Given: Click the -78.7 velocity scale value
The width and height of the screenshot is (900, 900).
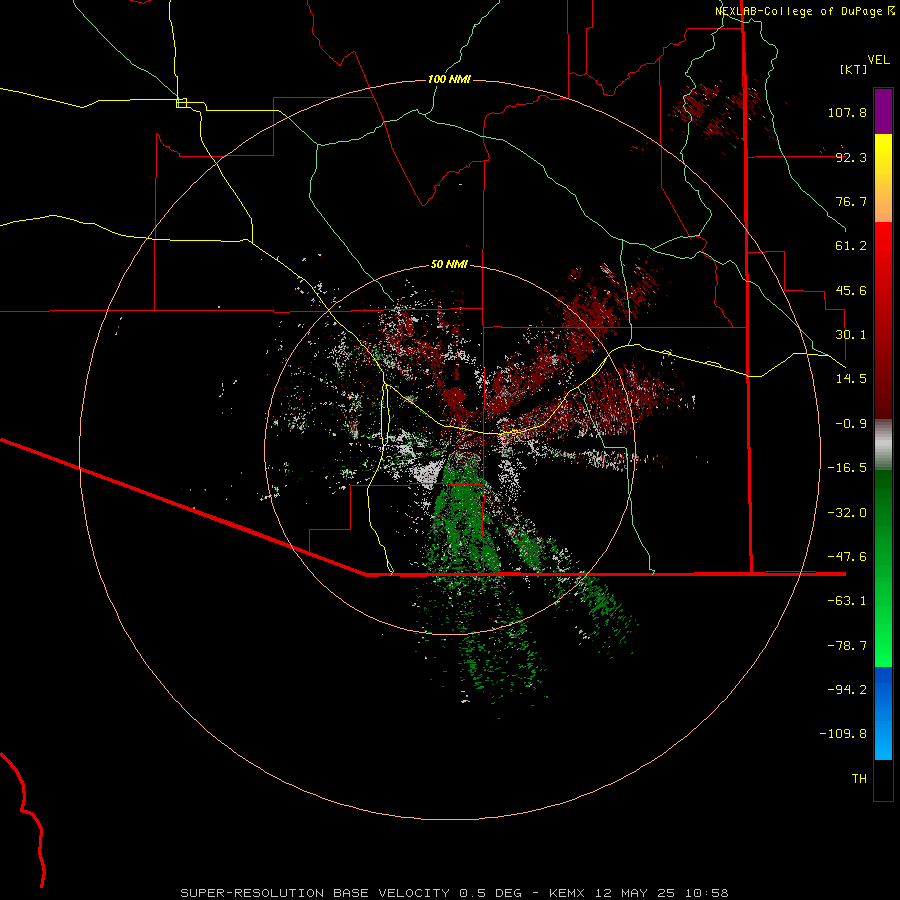Looking at the screenshot, I should (847, 646).
